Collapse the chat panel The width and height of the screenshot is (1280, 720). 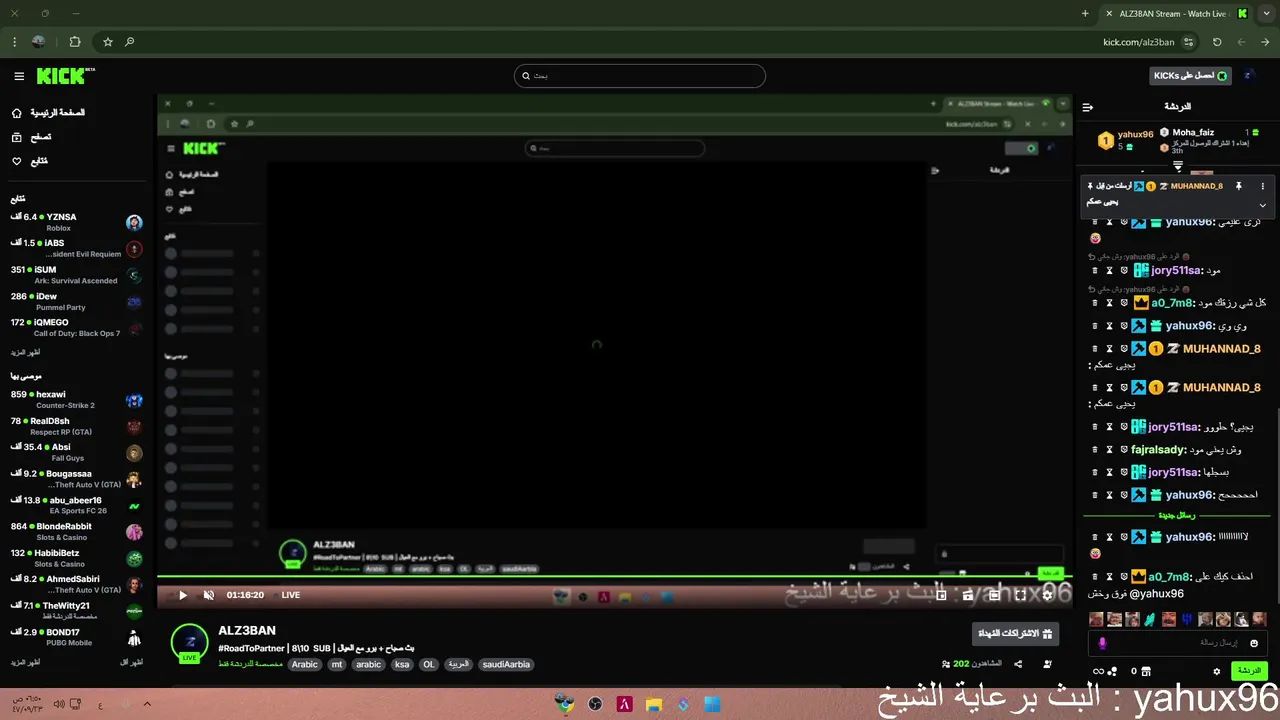(1088, 107)
